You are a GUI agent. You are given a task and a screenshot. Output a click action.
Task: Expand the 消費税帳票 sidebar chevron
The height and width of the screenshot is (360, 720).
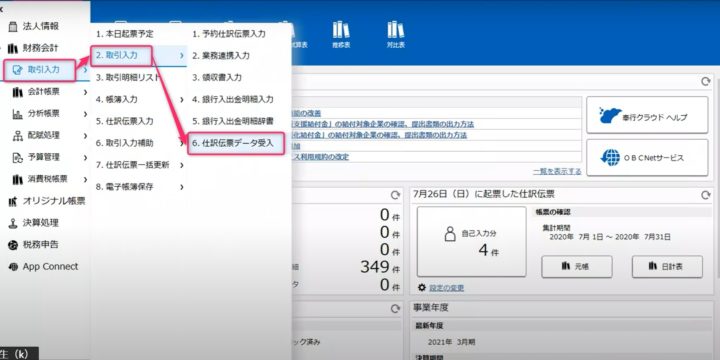click(x=85, y=180)
